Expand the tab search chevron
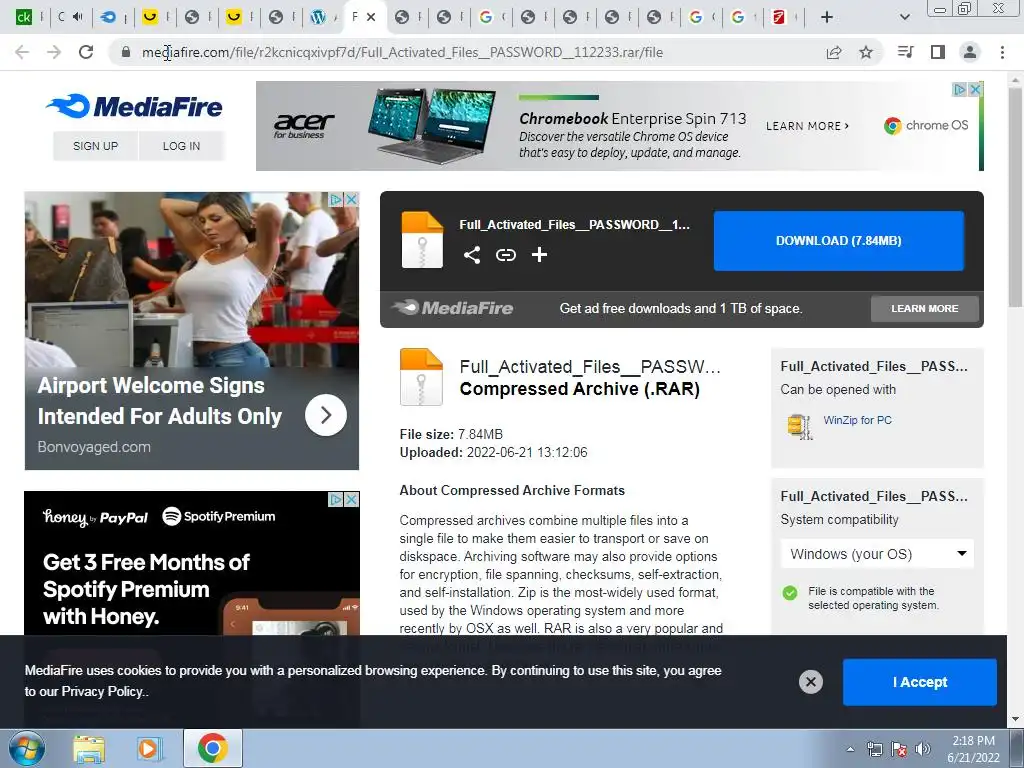The image size is (1024, 768). 904,18
